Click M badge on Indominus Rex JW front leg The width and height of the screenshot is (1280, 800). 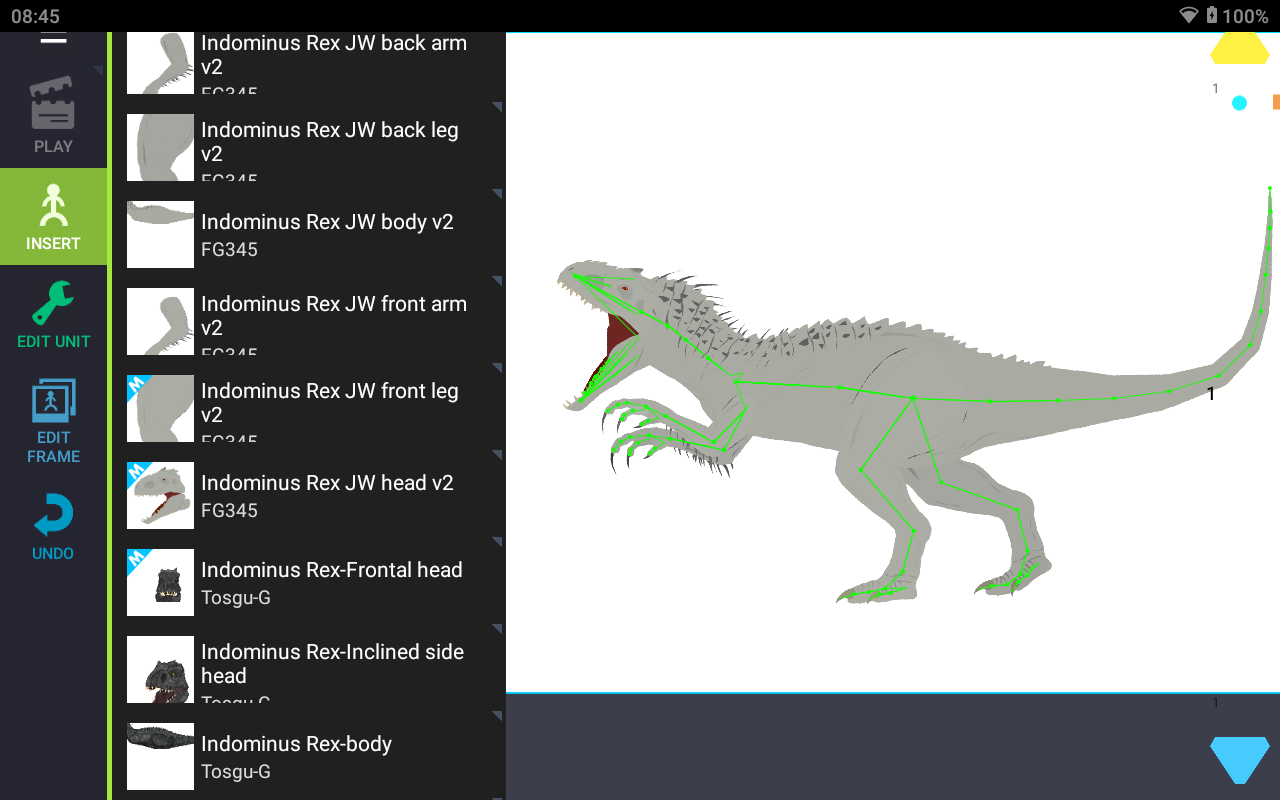coord(137,385)
